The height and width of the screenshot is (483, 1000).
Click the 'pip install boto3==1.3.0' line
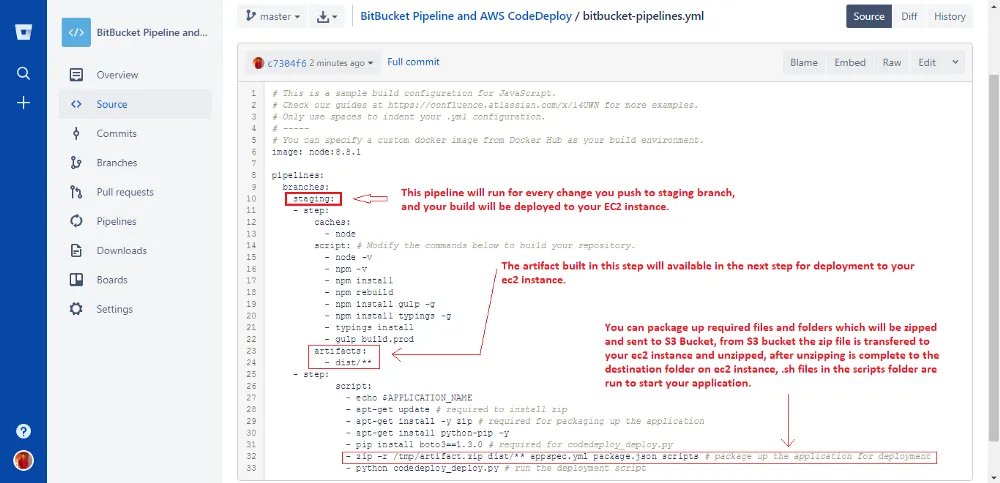coord(510,444)
